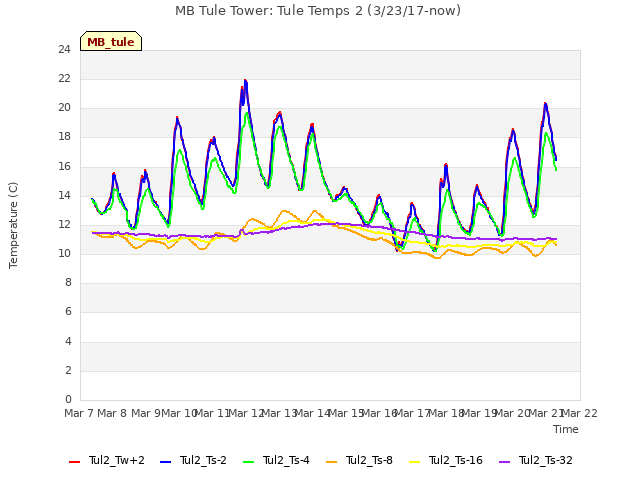Click the orange Tul2_Ts-8 legend swatch
Viewport: 640px width, 480px height.
(331, 462)
